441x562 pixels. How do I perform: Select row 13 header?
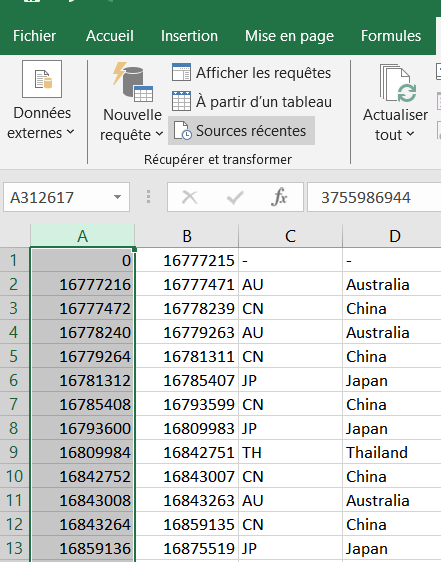click(x=14, y=548)
